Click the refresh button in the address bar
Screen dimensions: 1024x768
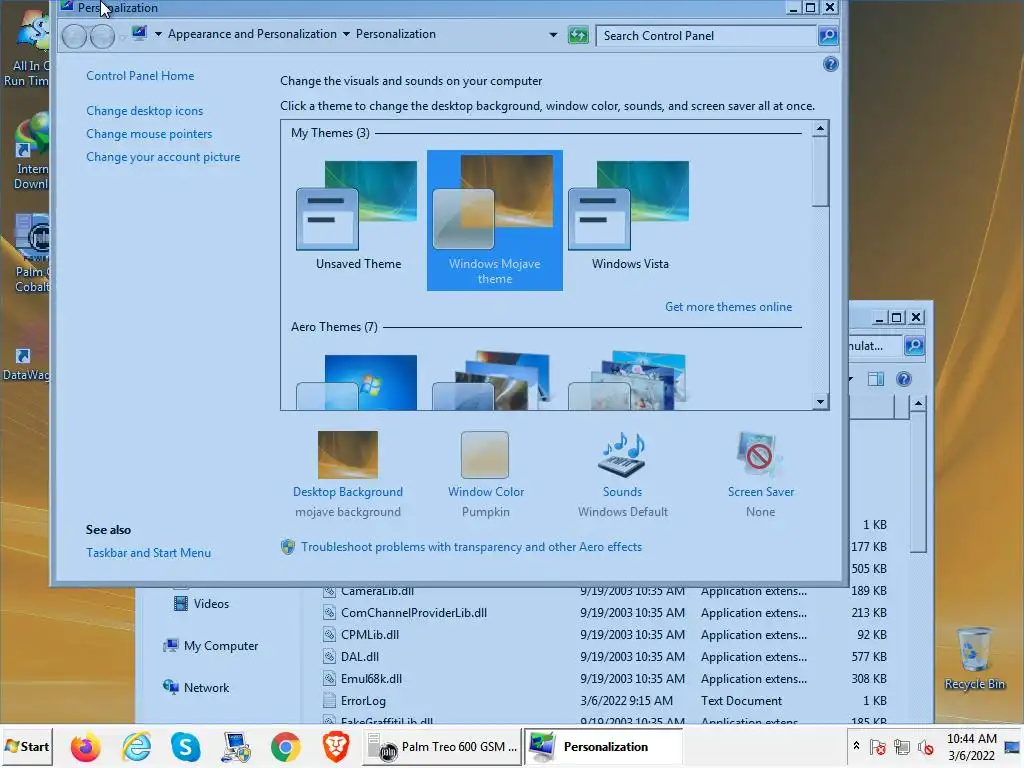coord(578,35)
